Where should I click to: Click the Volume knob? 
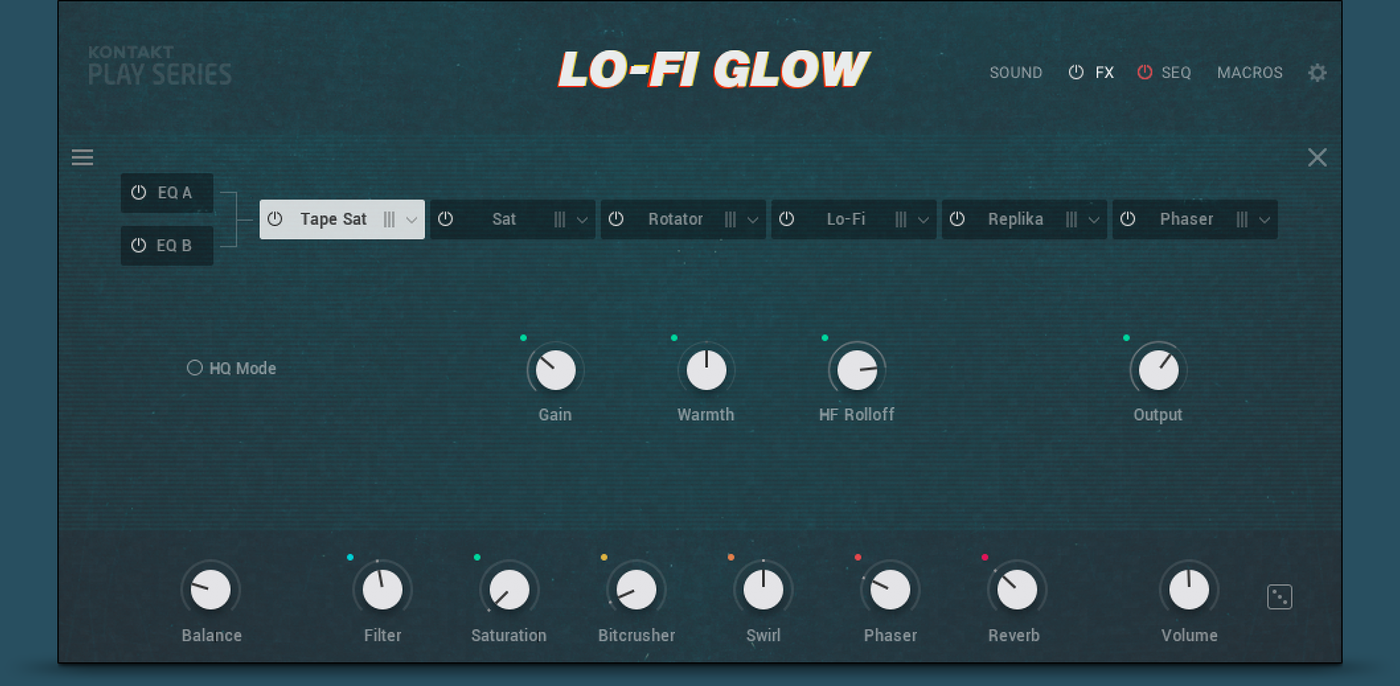[x=1189, y=590]
